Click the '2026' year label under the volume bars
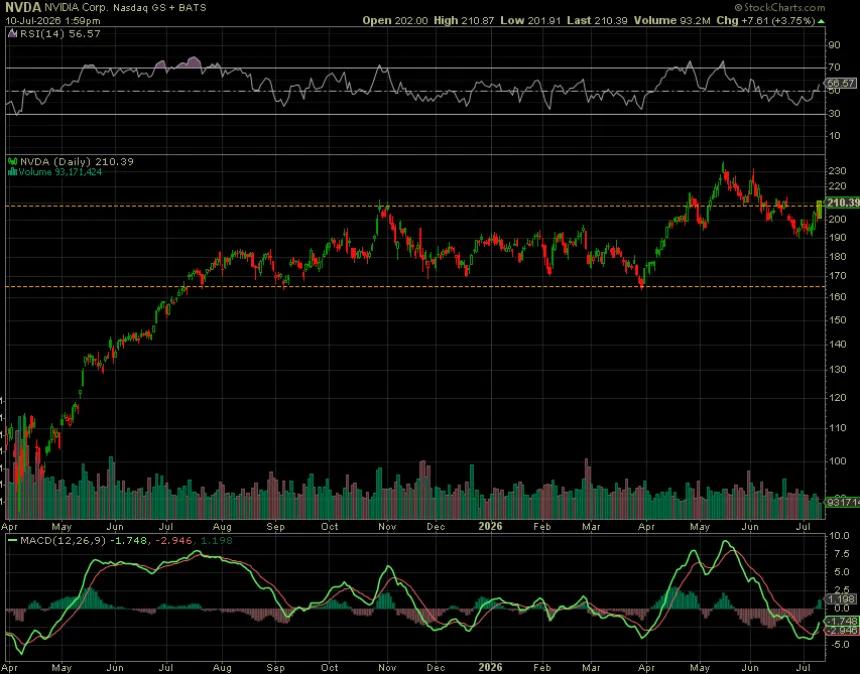The height and width of the screenshot is (674, 860). (490, 526)
